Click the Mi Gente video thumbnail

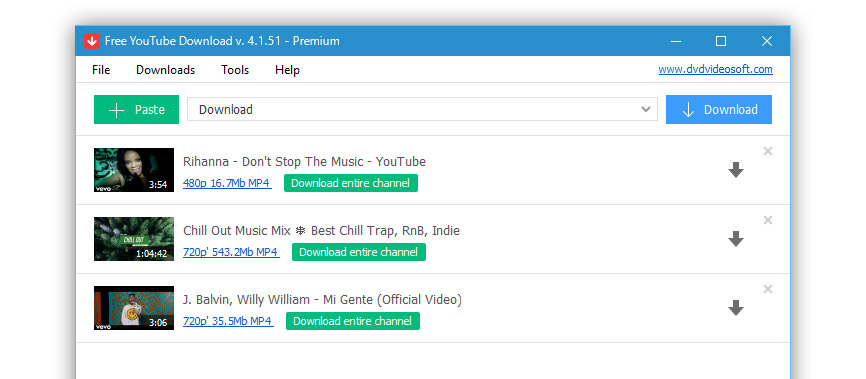pyautogui.click(x=134, y=308)
